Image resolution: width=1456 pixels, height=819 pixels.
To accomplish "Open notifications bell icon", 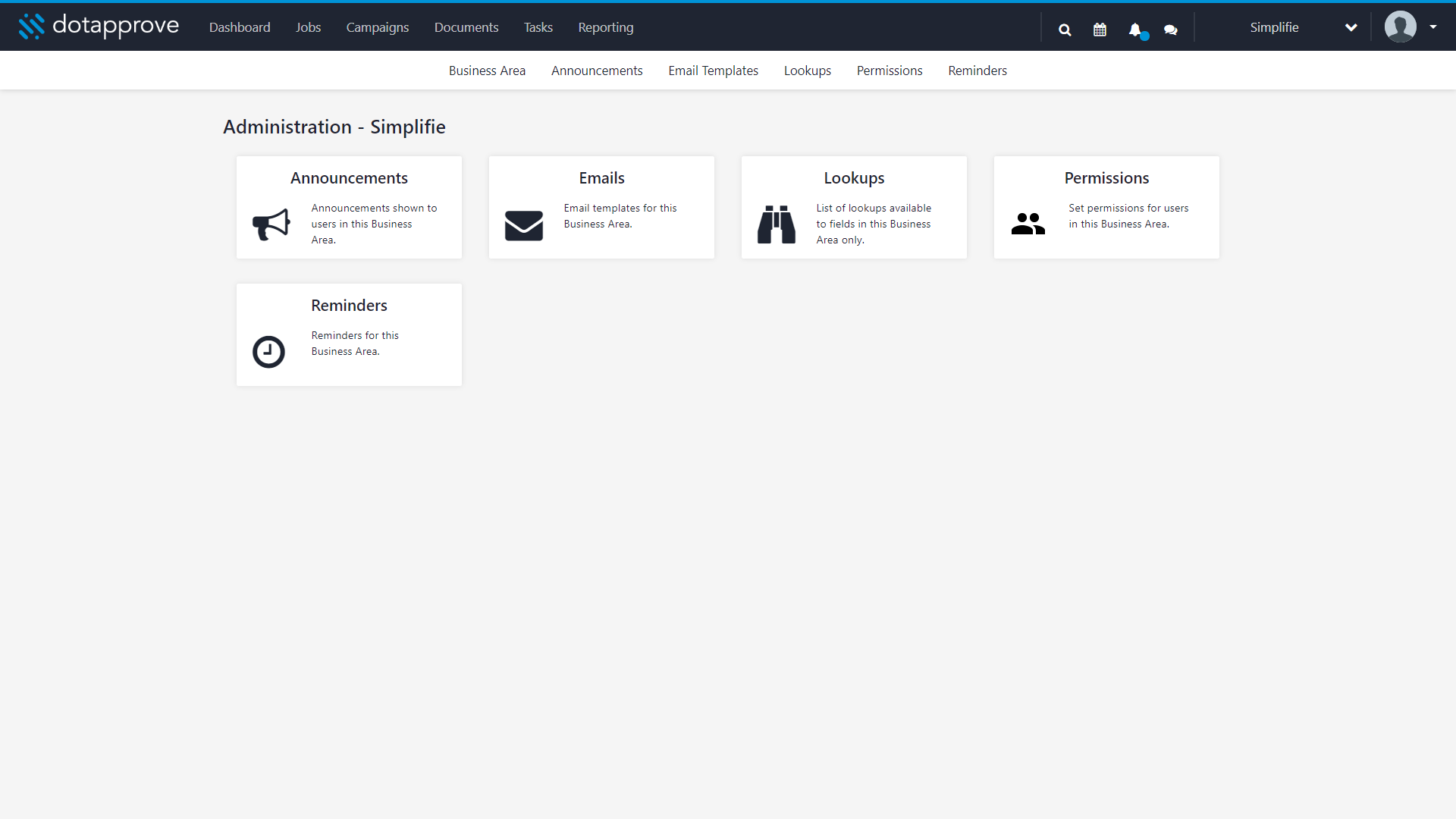I will click(x=1135, y=30).
